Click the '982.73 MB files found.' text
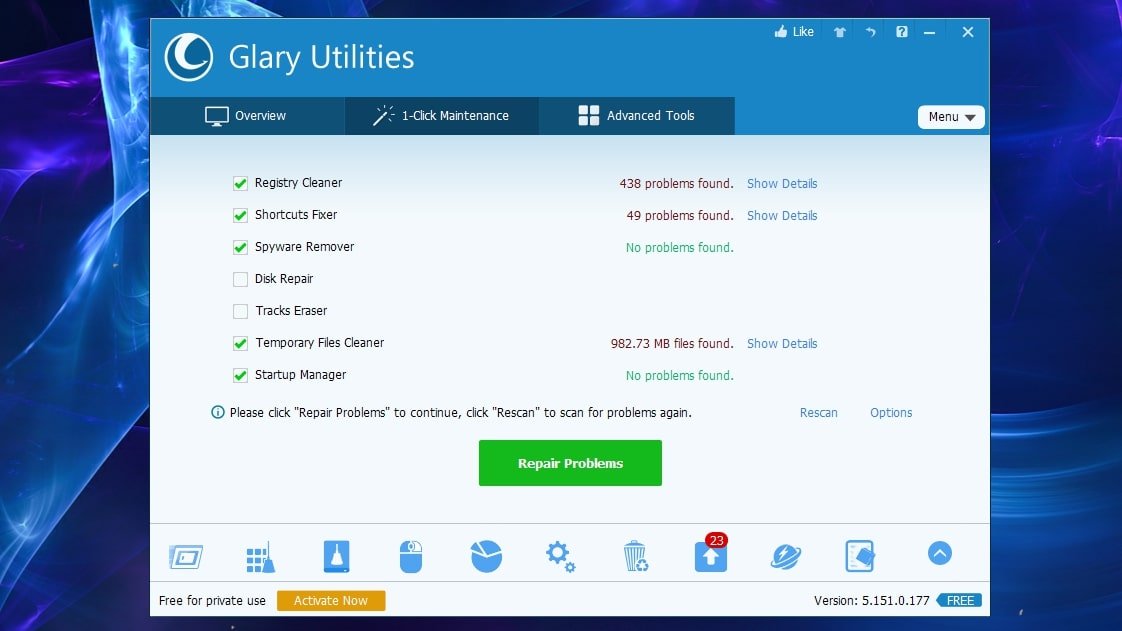Screen dimensions: 1122x631 click(672, 343)
